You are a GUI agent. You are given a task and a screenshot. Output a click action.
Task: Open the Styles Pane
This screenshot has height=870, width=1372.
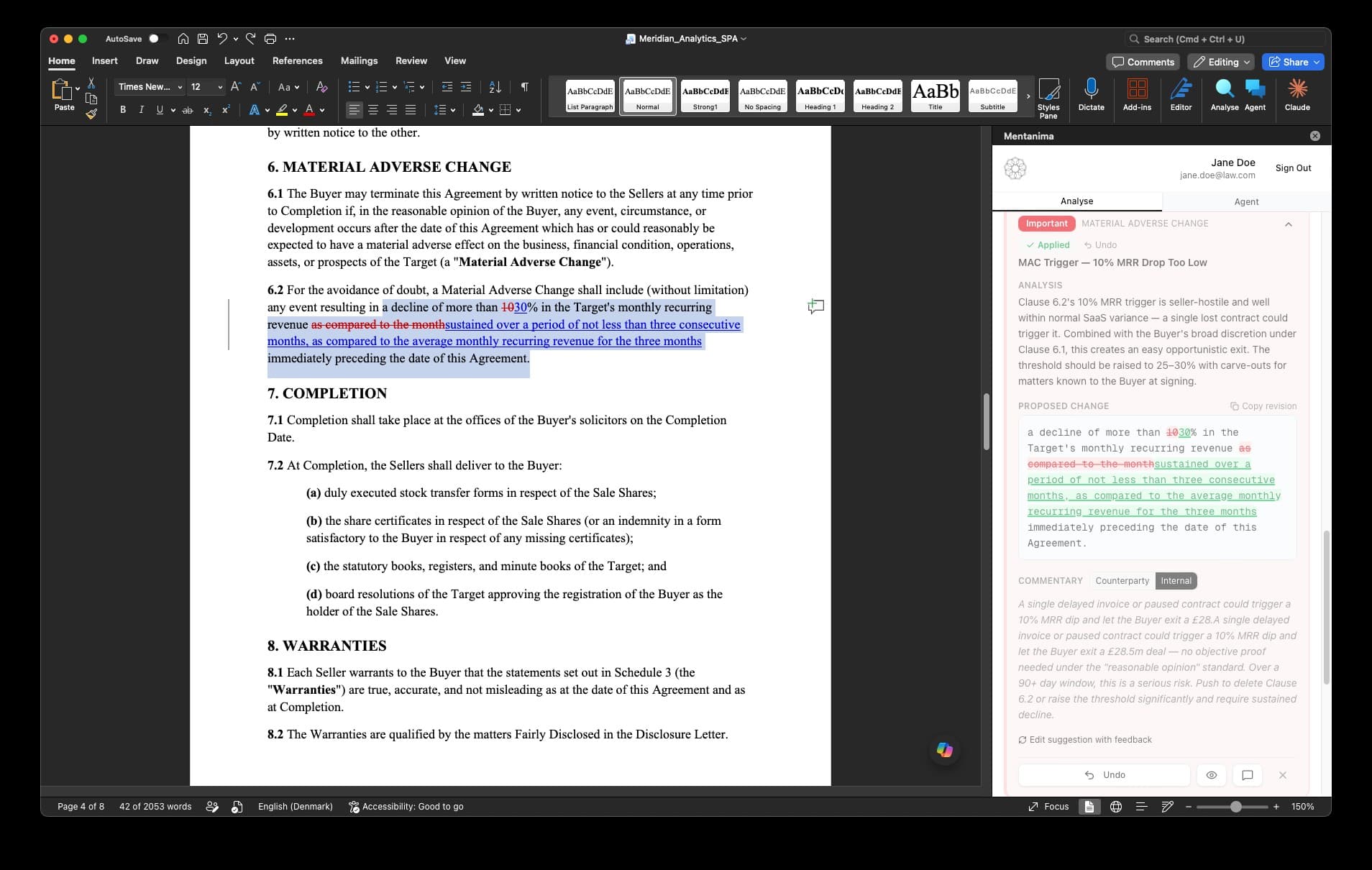tap(1048, 98)
